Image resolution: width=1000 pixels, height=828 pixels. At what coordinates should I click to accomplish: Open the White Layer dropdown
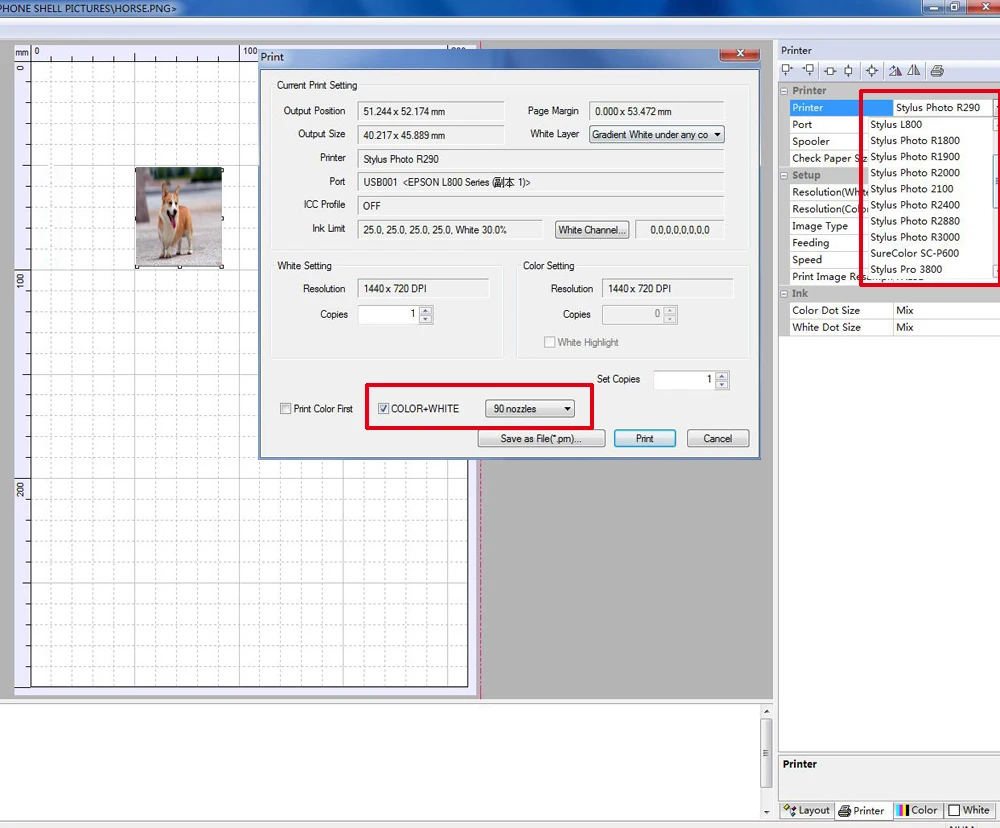(656, 135)
